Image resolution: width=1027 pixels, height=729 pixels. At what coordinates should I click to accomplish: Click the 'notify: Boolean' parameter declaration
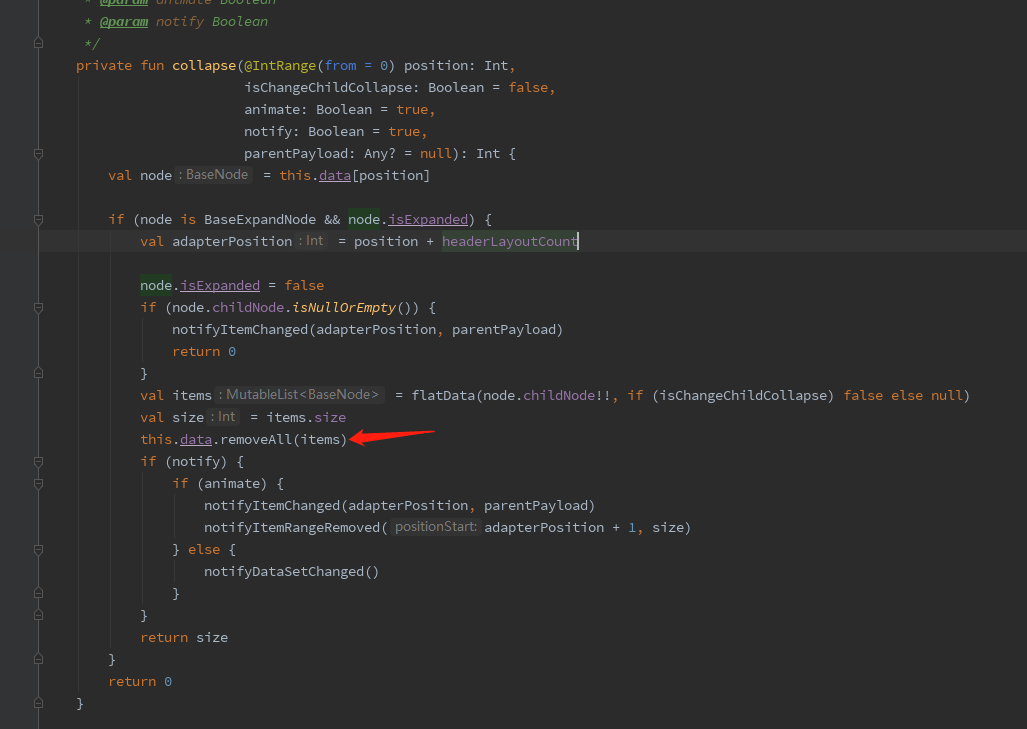[x=304, y=132]
